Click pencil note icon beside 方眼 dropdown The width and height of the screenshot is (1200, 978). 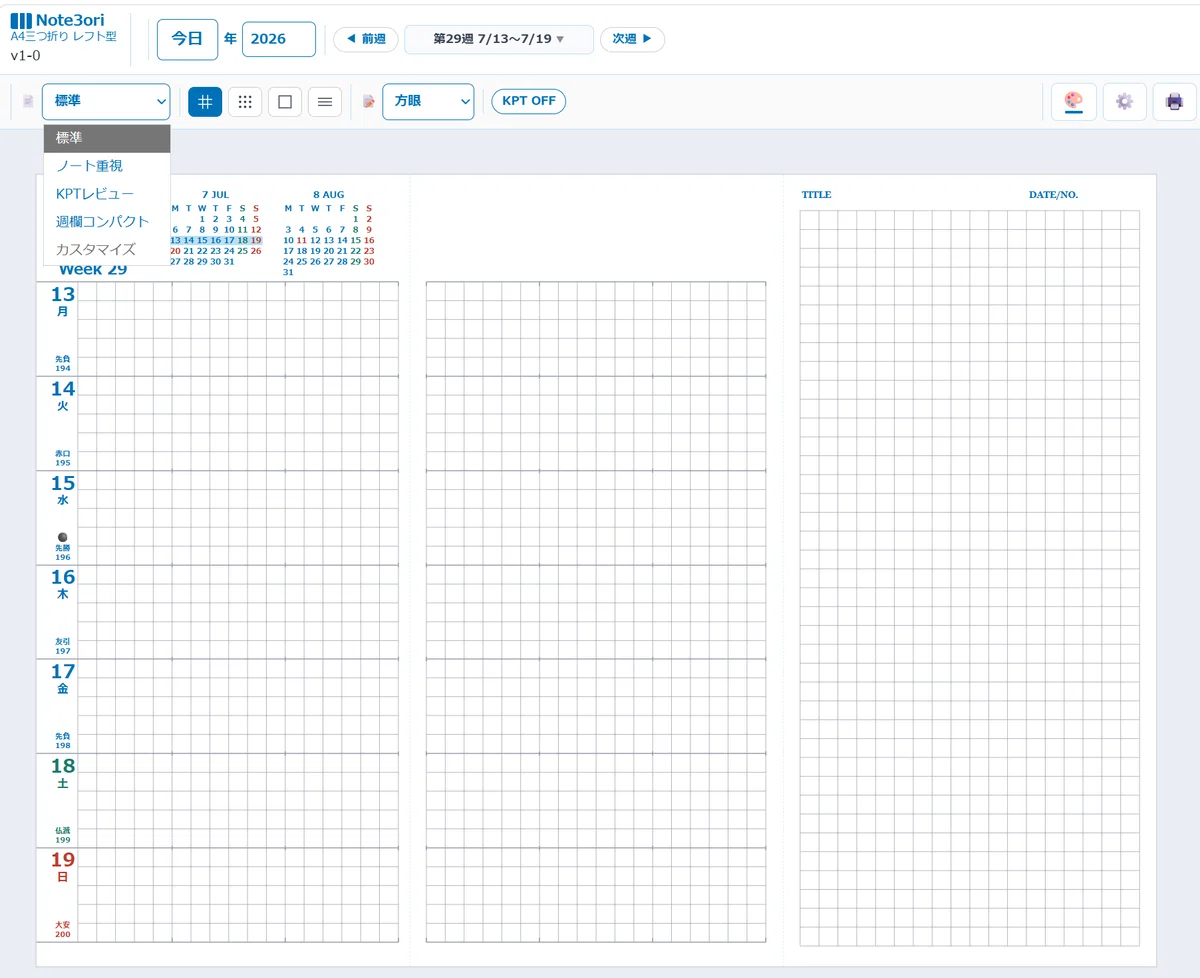click(x=369, y=101)
